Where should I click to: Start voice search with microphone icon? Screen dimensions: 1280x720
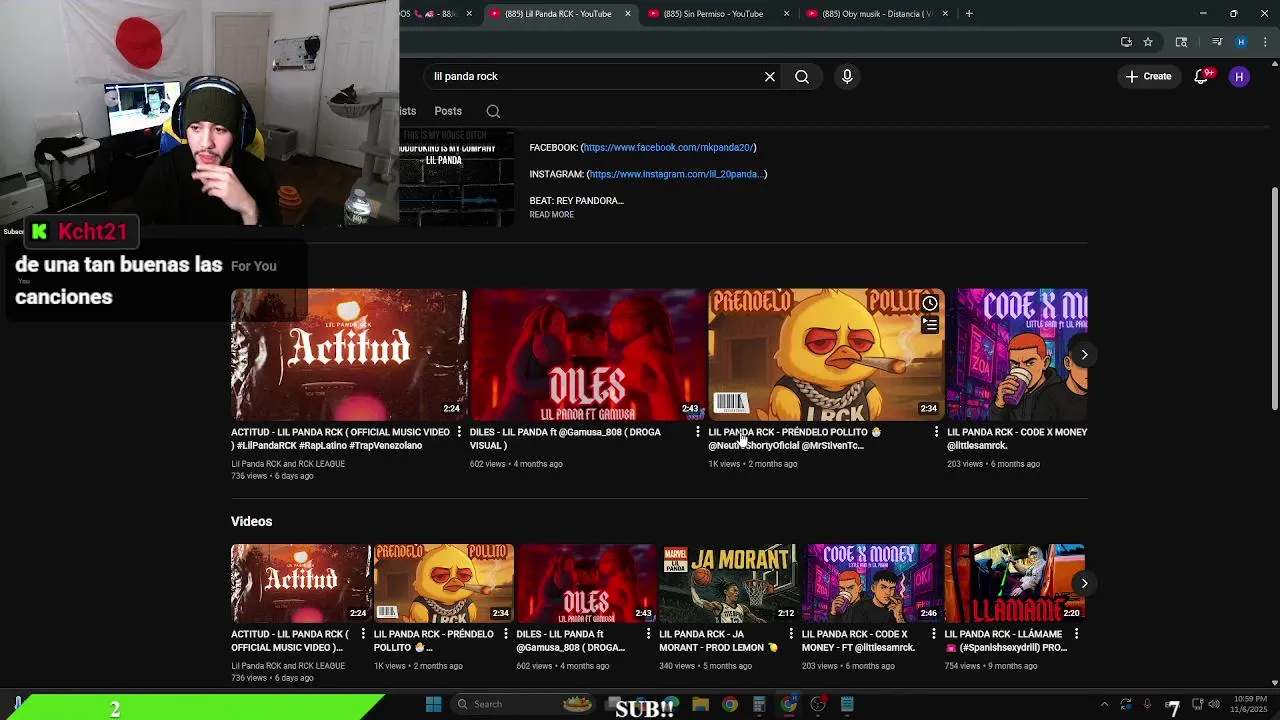(x=847, y=76)
